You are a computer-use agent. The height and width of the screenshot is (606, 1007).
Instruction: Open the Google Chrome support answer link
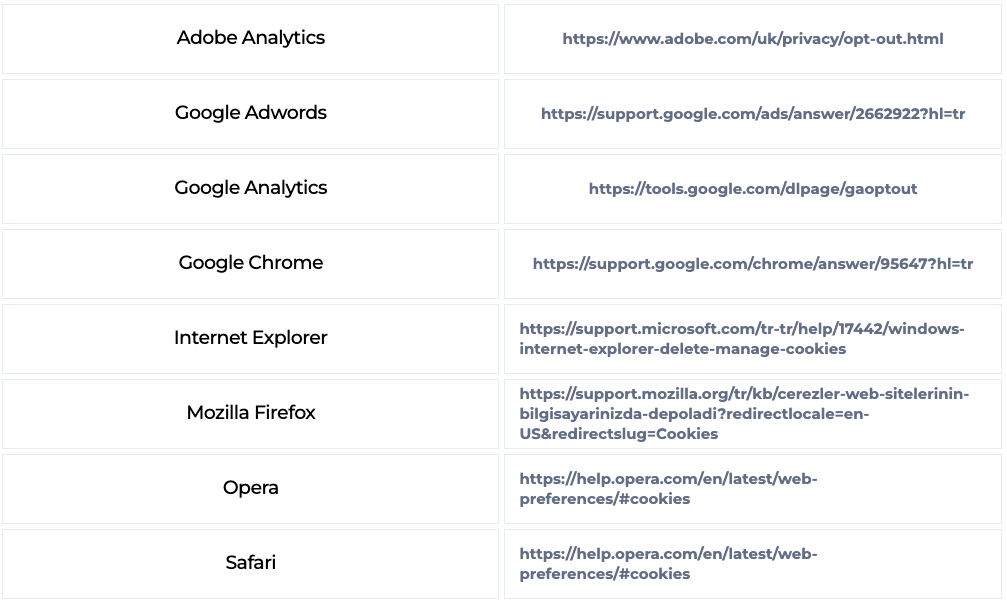point(753,264)
